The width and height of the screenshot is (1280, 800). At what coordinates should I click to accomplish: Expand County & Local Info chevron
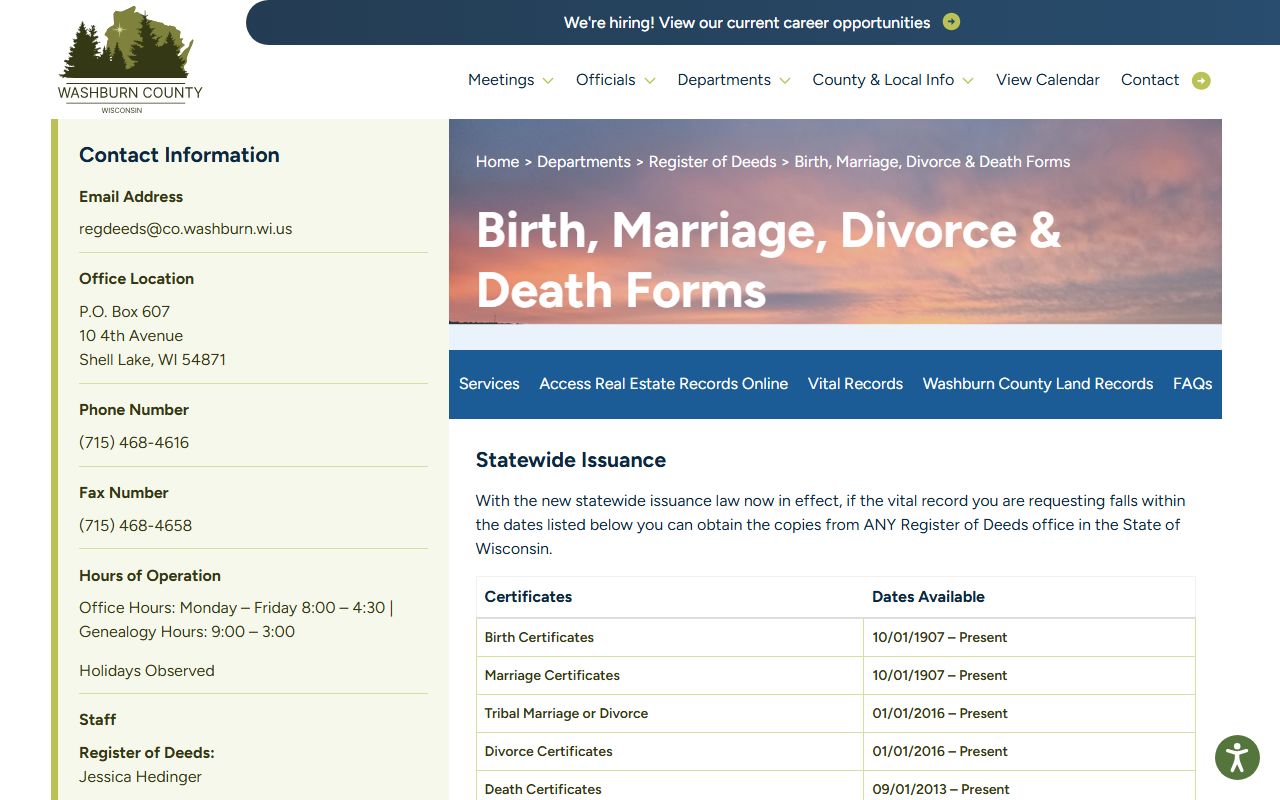click(x=968, y=81)
